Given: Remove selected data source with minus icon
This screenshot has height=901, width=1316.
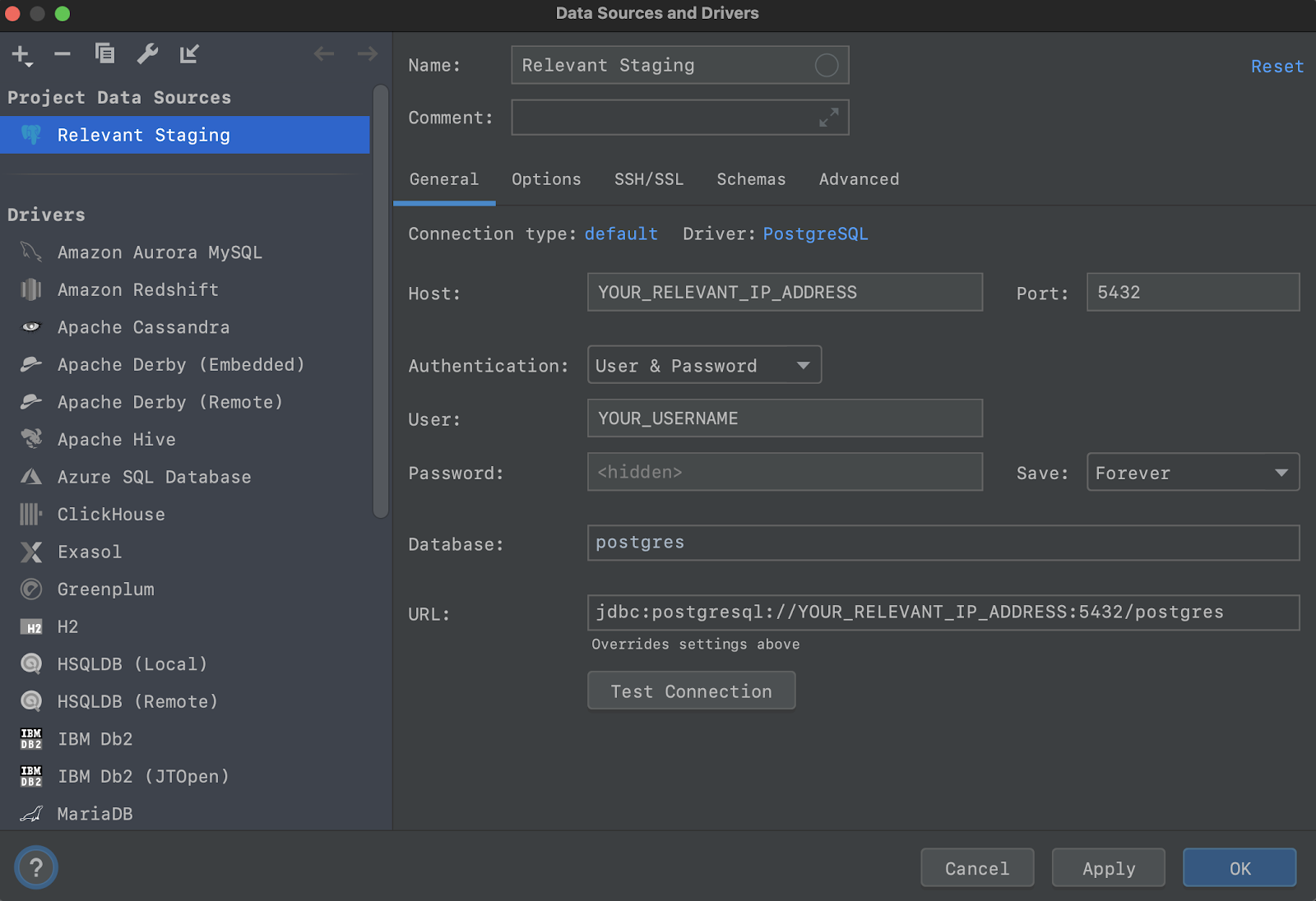Looking at the screenshot, I should pyautogui.click(x=63, y=54).
